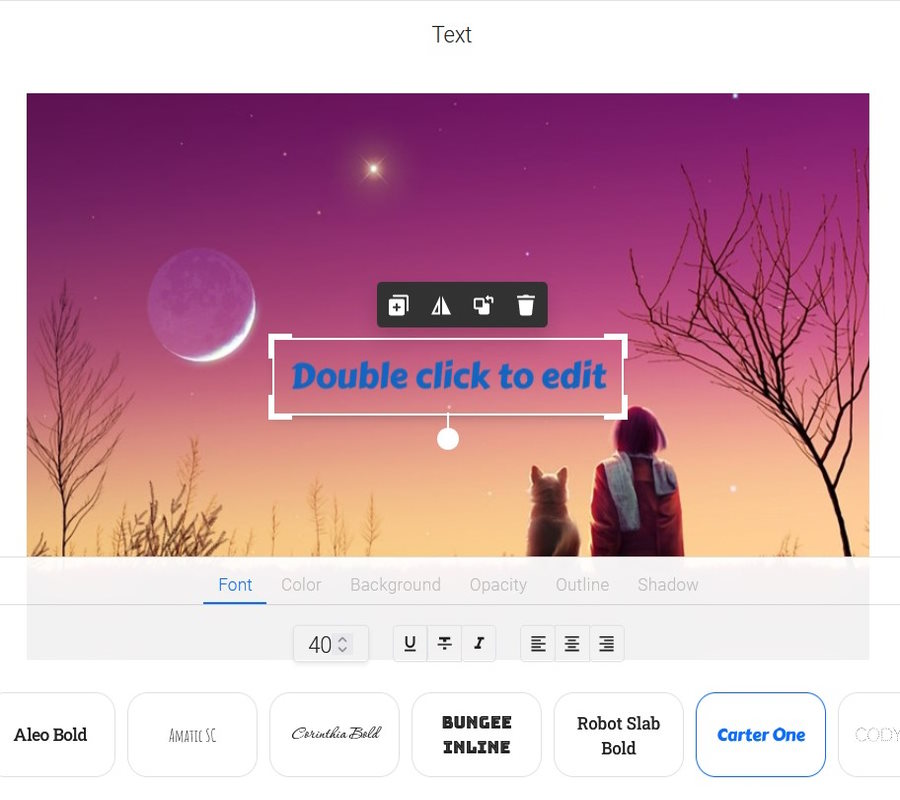Toggle strikethrough formatting
The width and height of the screenshot is (900, 800).
coord(444,643)
